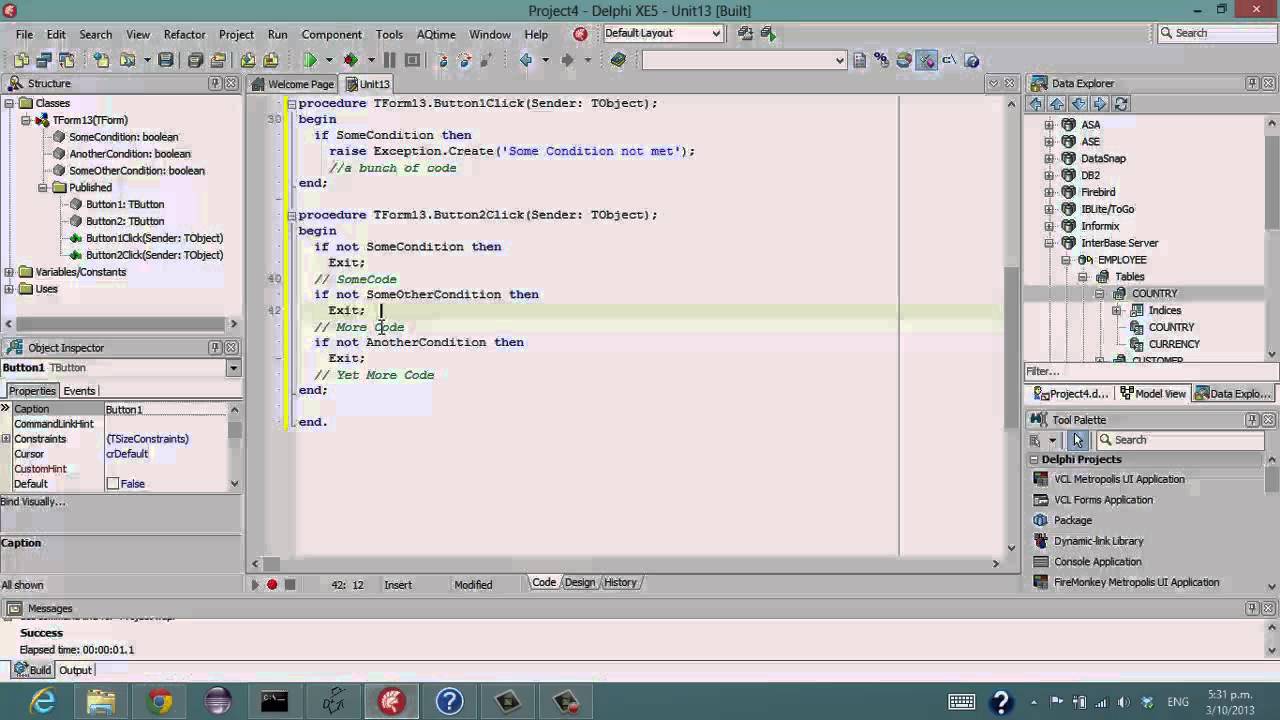Click the Save Desktop layout icon
The width and height of the screenshot is (1280, 720).
(x=745, y=33)
